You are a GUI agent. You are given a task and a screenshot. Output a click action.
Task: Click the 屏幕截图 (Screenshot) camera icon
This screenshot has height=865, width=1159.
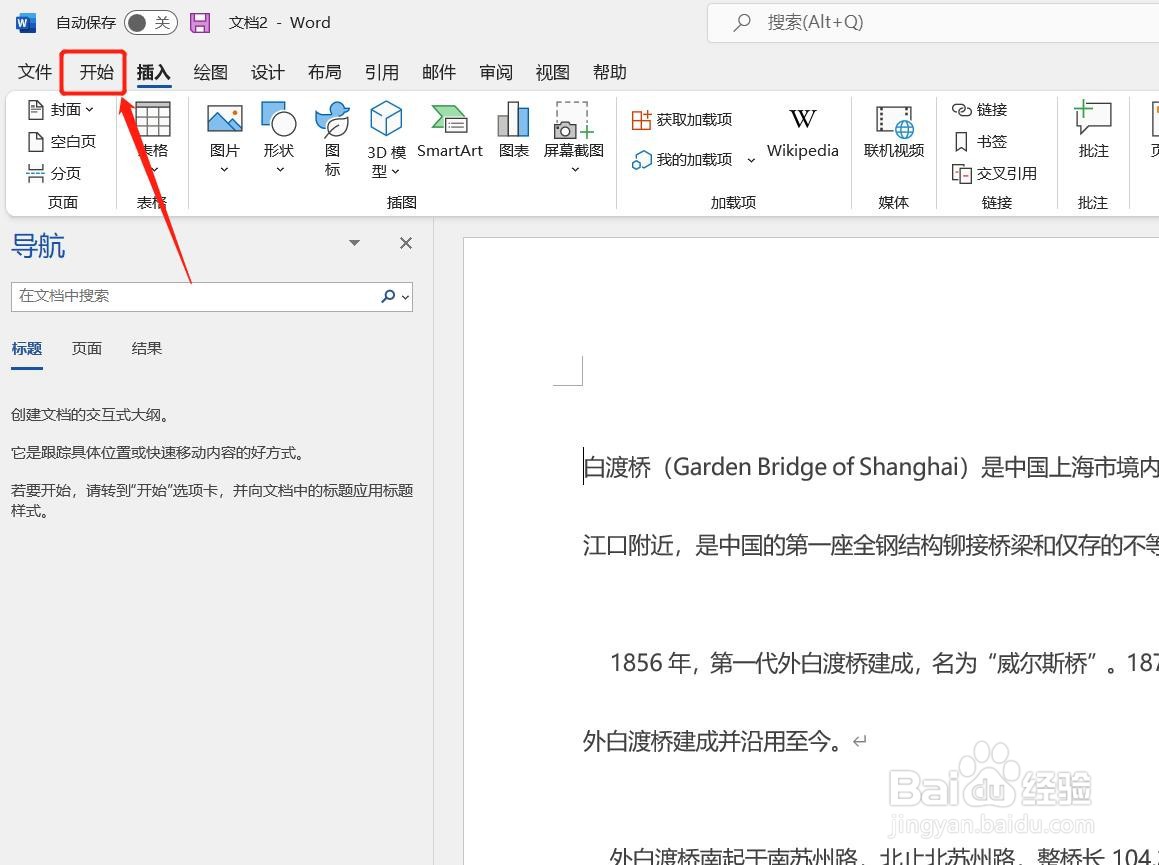coord(574,120)
